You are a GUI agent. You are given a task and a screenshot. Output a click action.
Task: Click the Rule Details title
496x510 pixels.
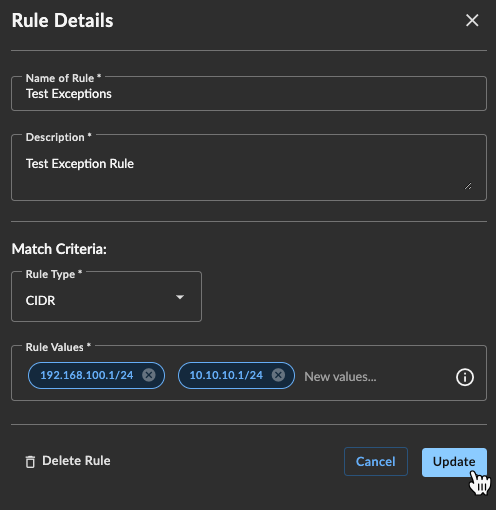(x=63, y=20)
